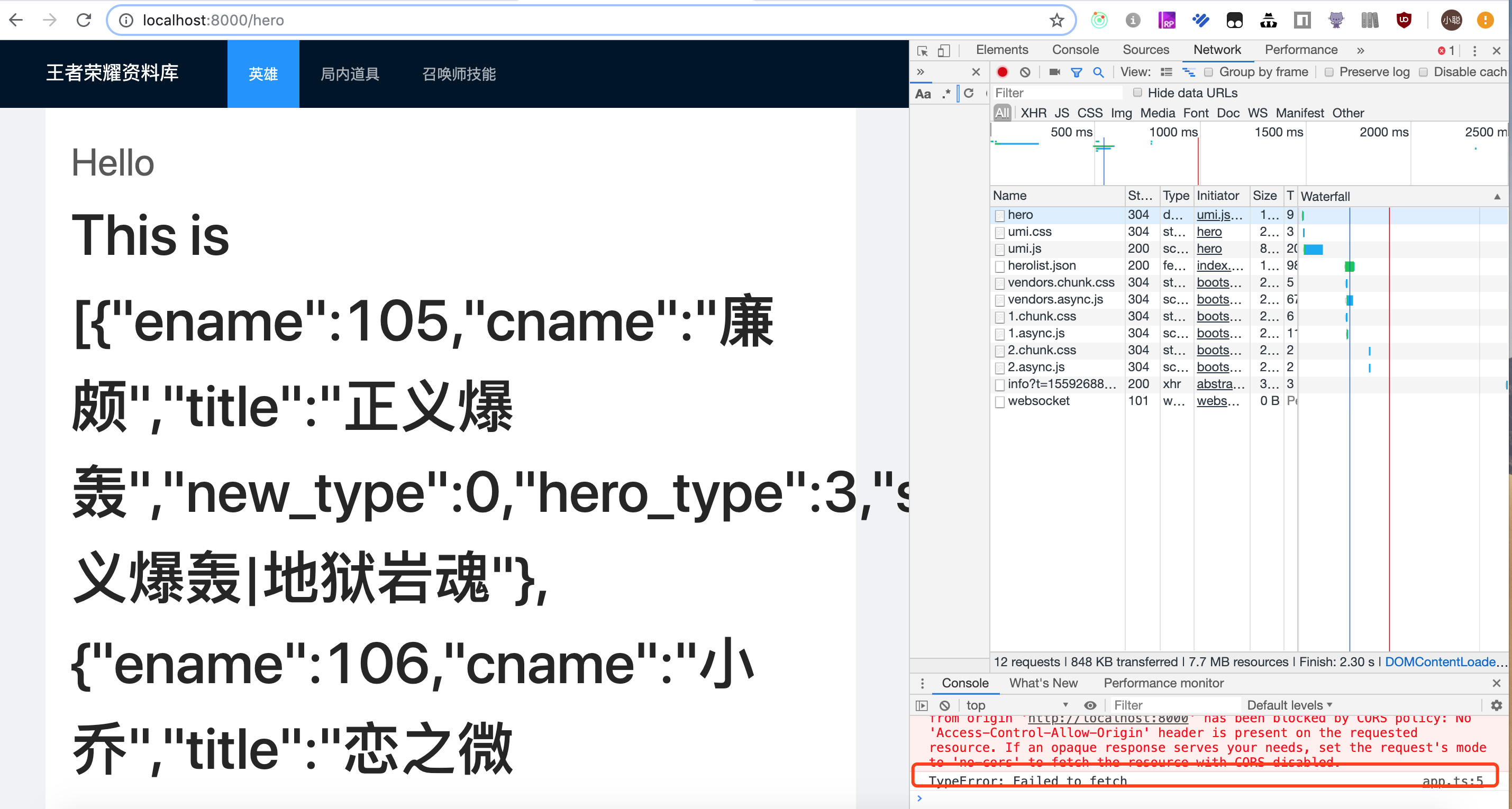Activate the inspect element picker
Image resolution: width=1512 pixels, height=809 pixels.
point(922,50)
